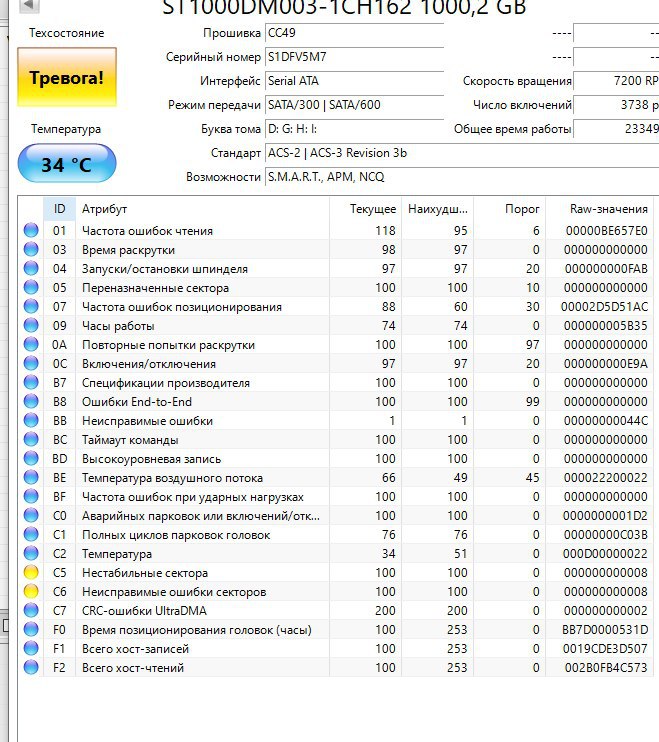Click the Возможности field S.M.A.R.T., APM, NCQ

pyautogui.click(x=462, y=177)
